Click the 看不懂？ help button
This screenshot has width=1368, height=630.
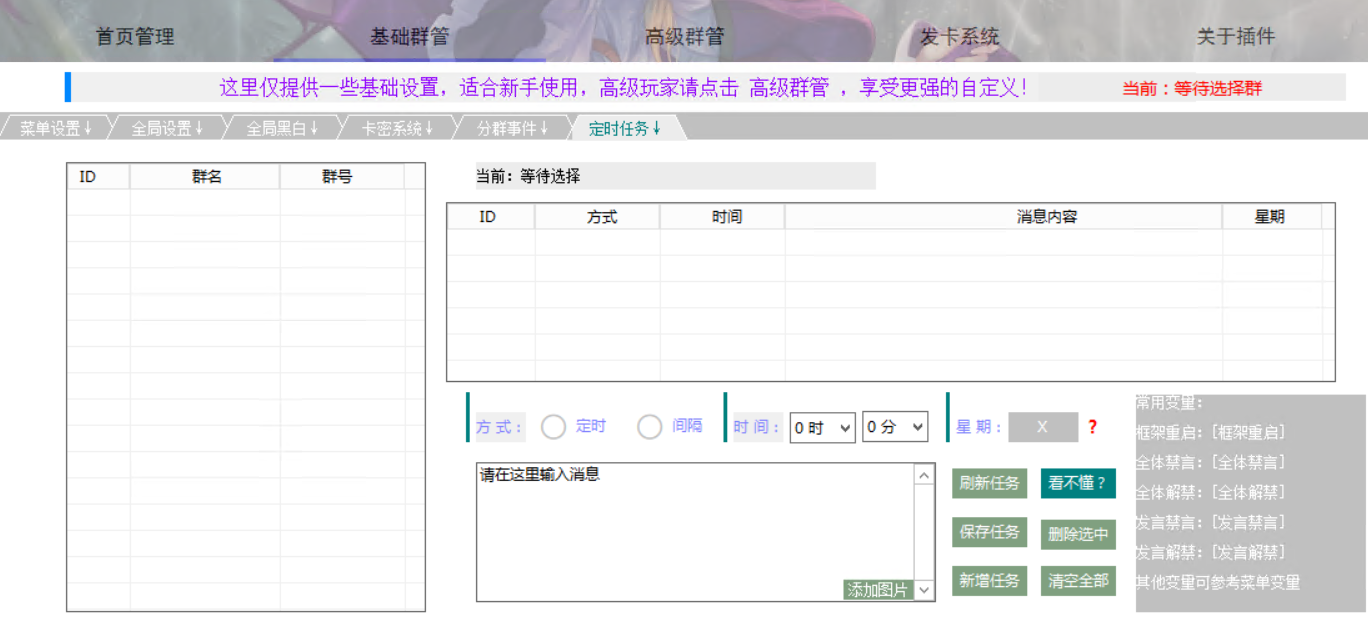click(1078, 483)
